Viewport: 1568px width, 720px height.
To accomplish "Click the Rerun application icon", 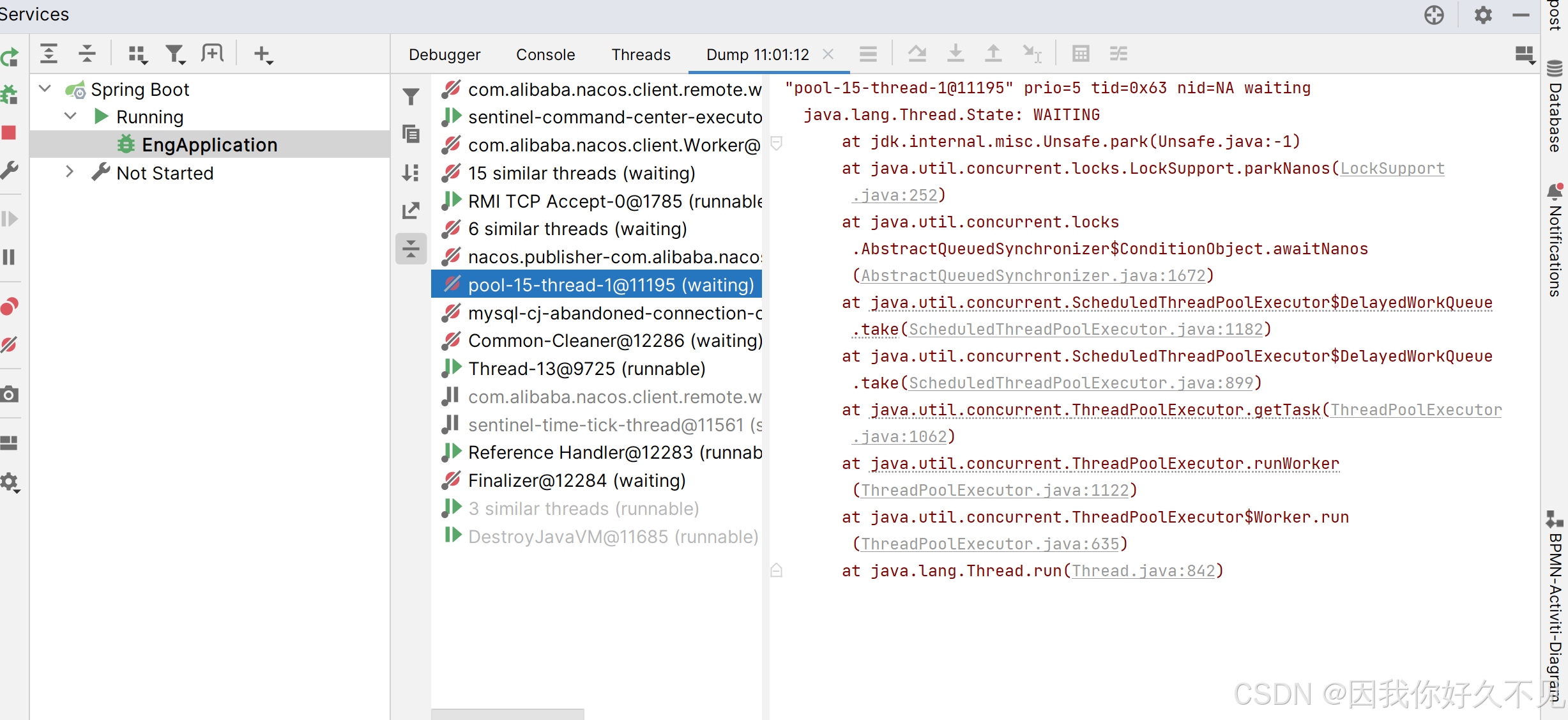I will click(x=9, y=57).
